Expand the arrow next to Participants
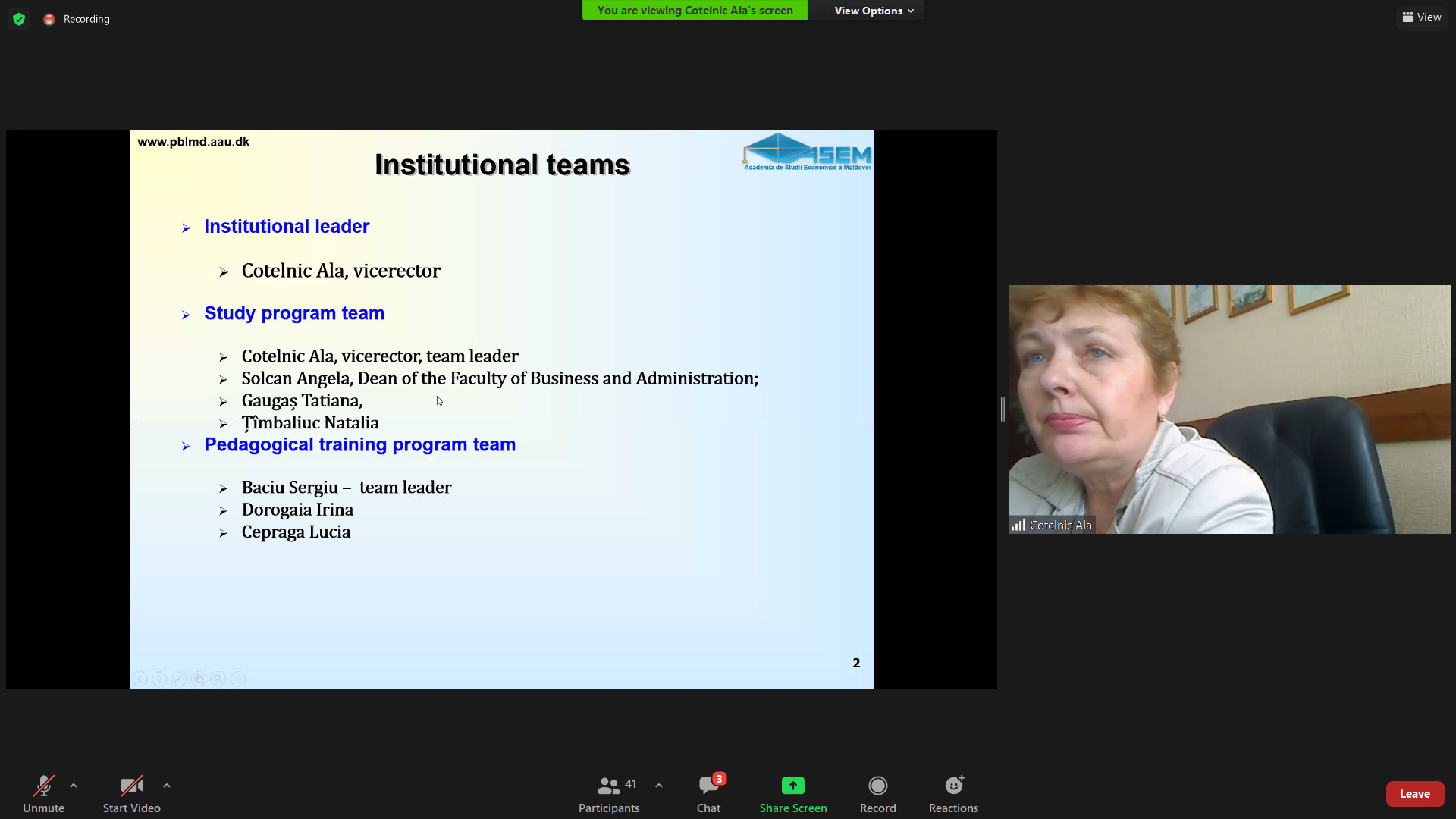Image resolution: width=1456 pixels, height=819 pixels. [x=659, y=786]
